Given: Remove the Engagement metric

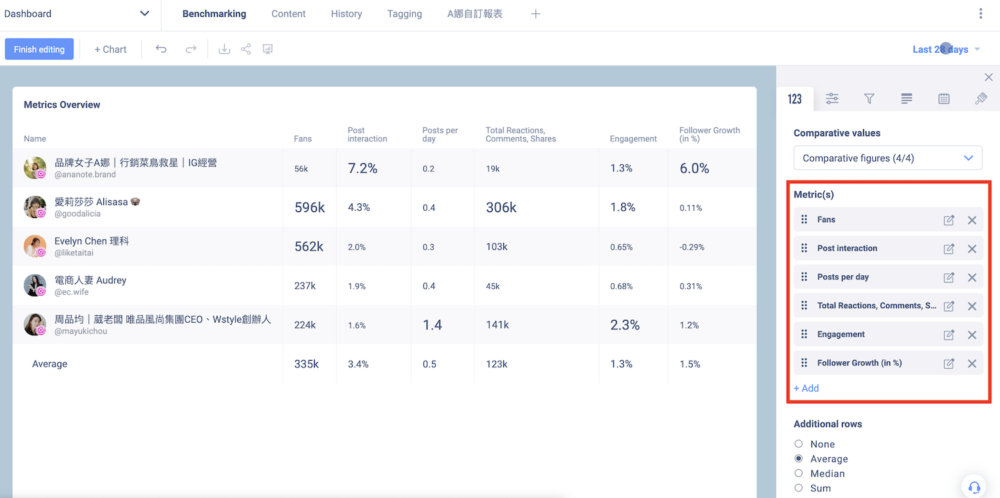Looking at the screenshot, I should coord(972,335).
